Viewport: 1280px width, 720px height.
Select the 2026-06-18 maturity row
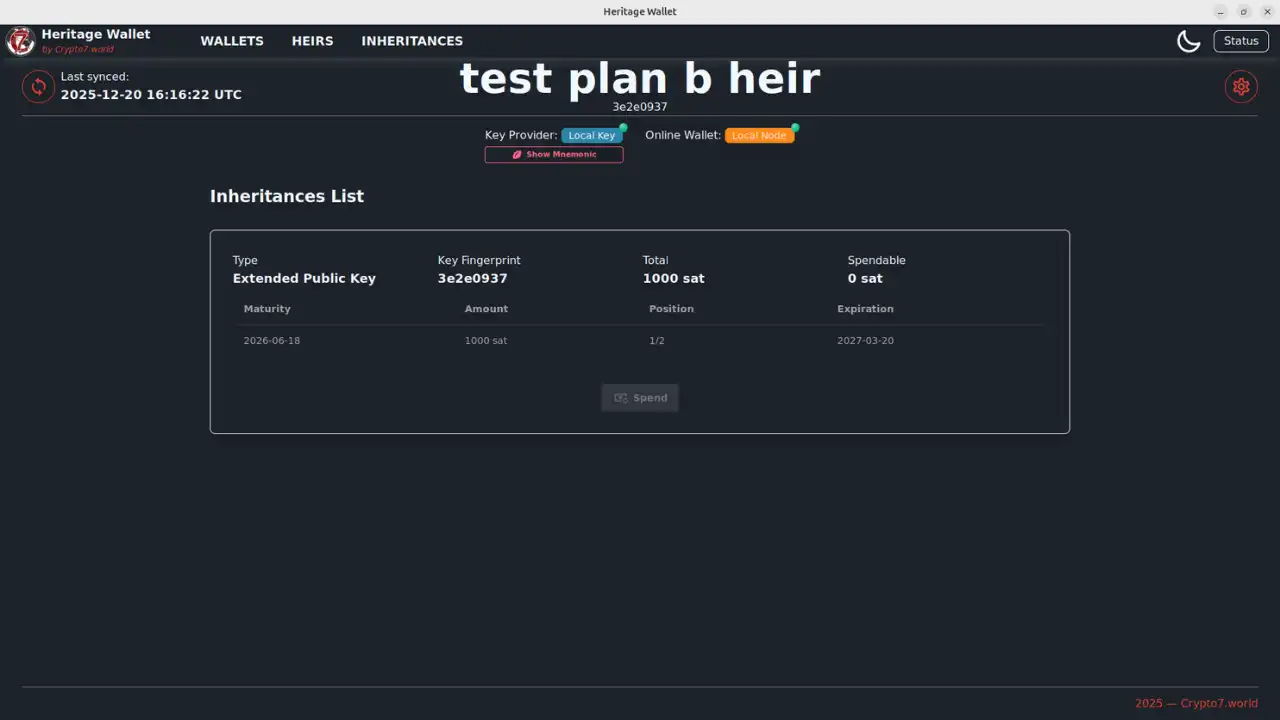[272, 341]
